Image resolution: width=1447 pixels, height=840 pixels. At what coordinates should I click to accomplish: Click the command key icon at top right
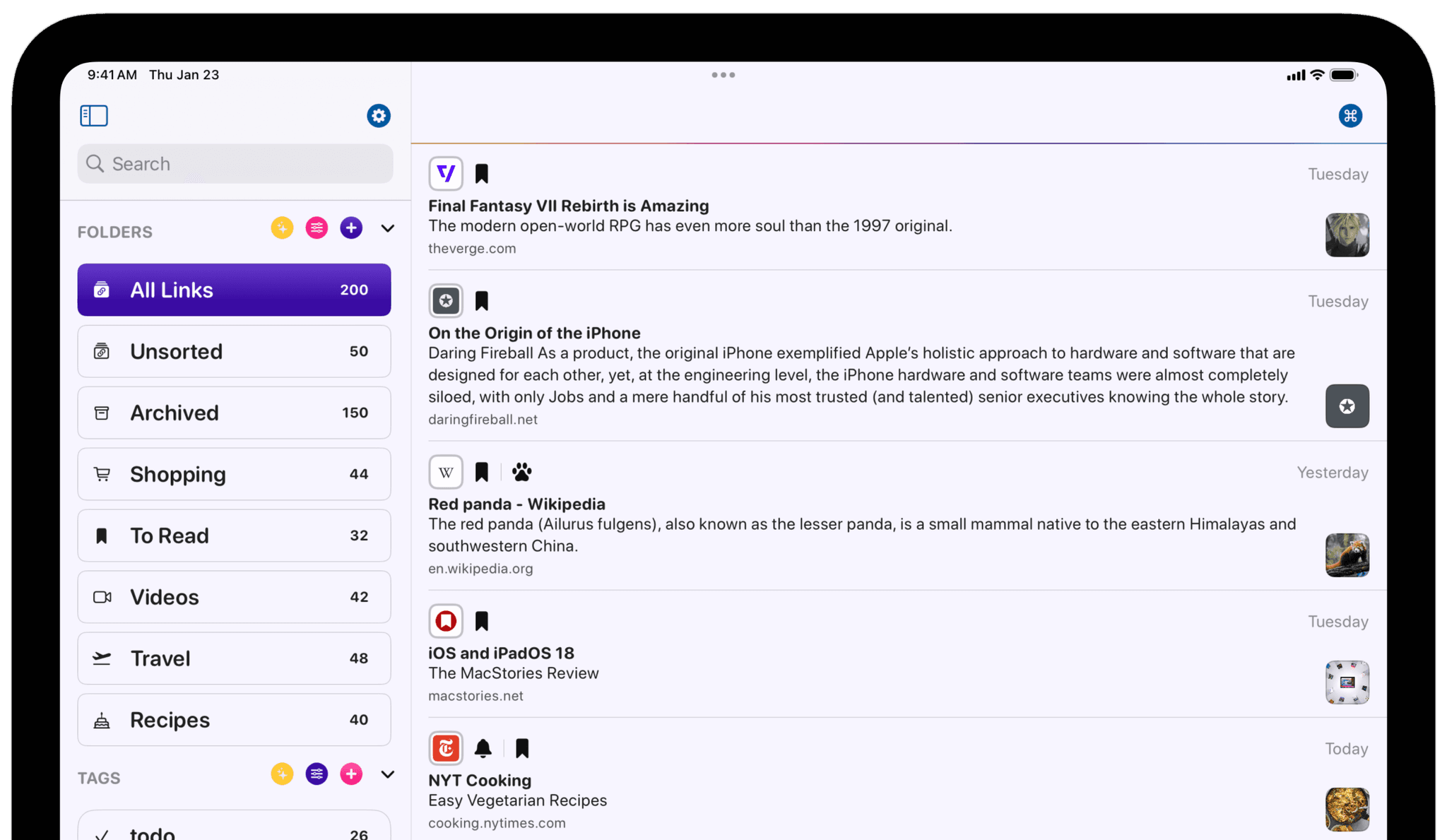tap(1350, 116)
